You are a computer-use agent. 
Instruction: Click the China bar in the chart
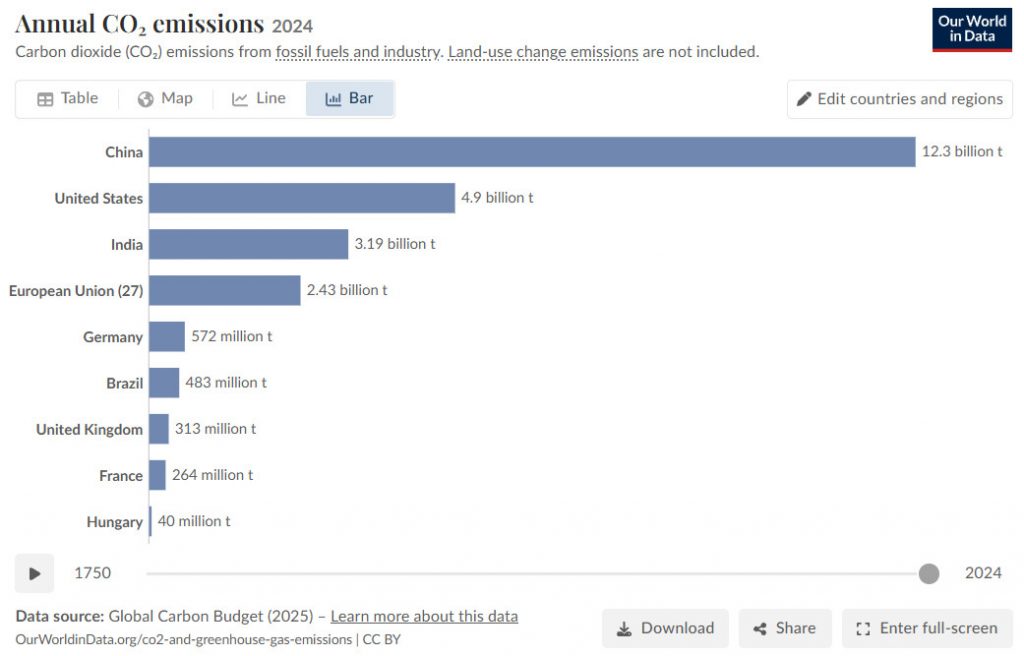pyautogui.click(x=532, y=152)
